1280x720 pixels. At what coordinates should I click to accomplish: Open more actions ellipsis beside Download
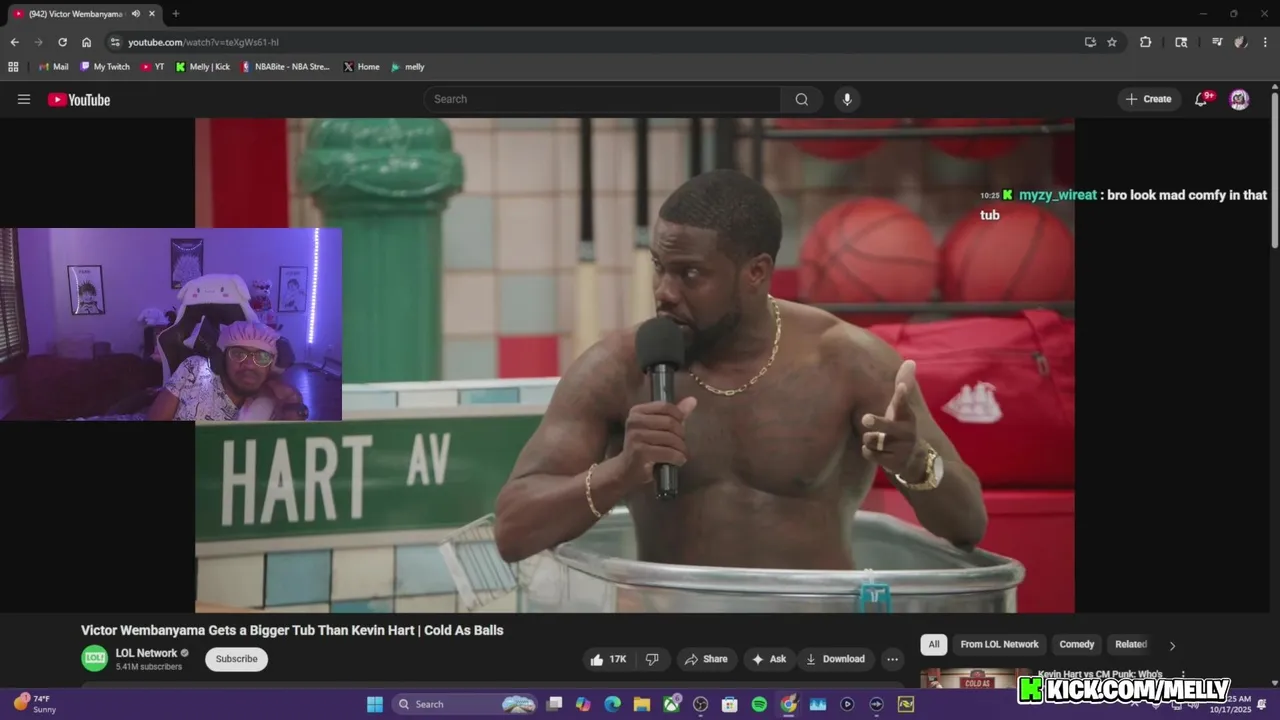(892, 659)
